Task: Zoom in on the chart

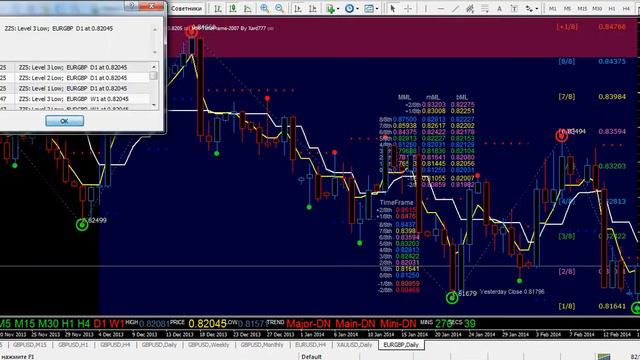Action: coord(265,9)
